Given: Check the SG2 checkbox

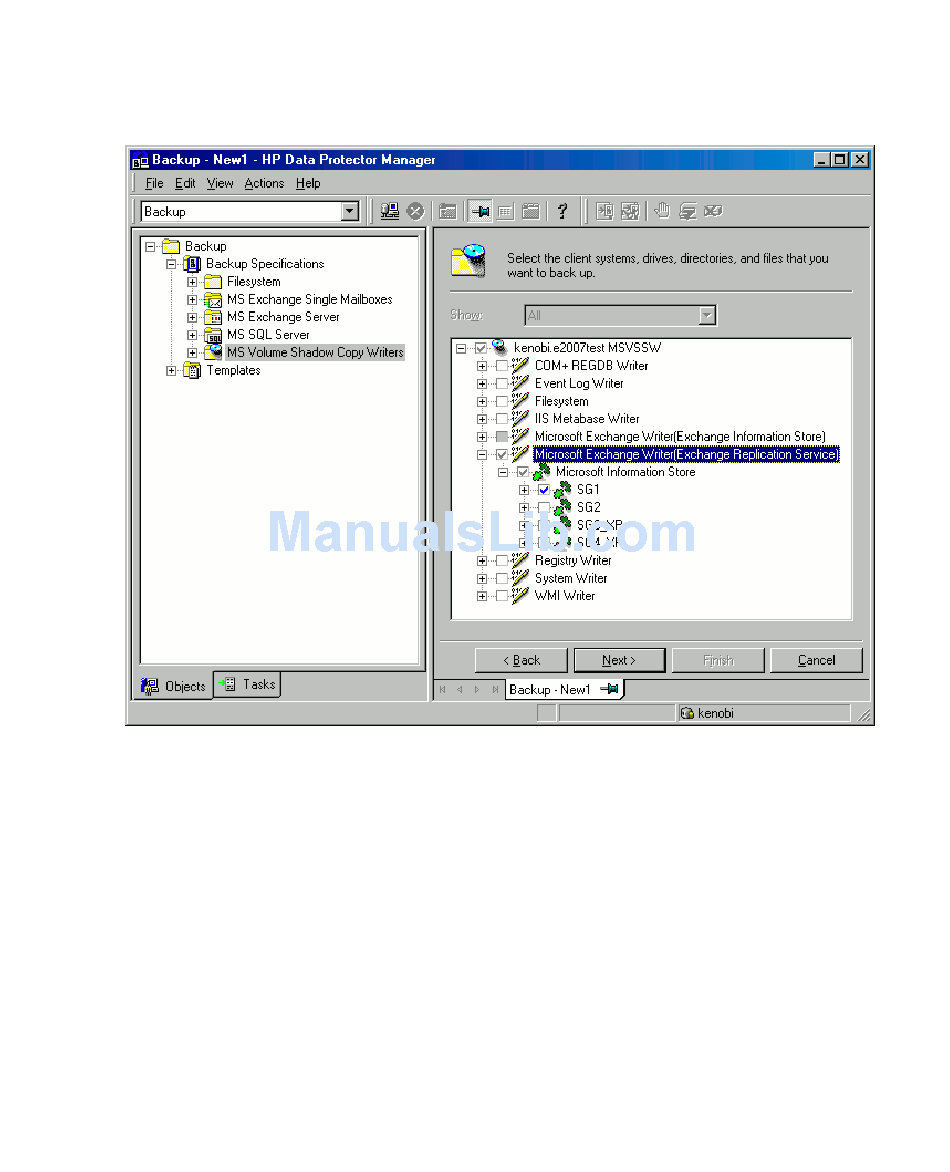Looking at the screenshot, I should coord(543,508).
